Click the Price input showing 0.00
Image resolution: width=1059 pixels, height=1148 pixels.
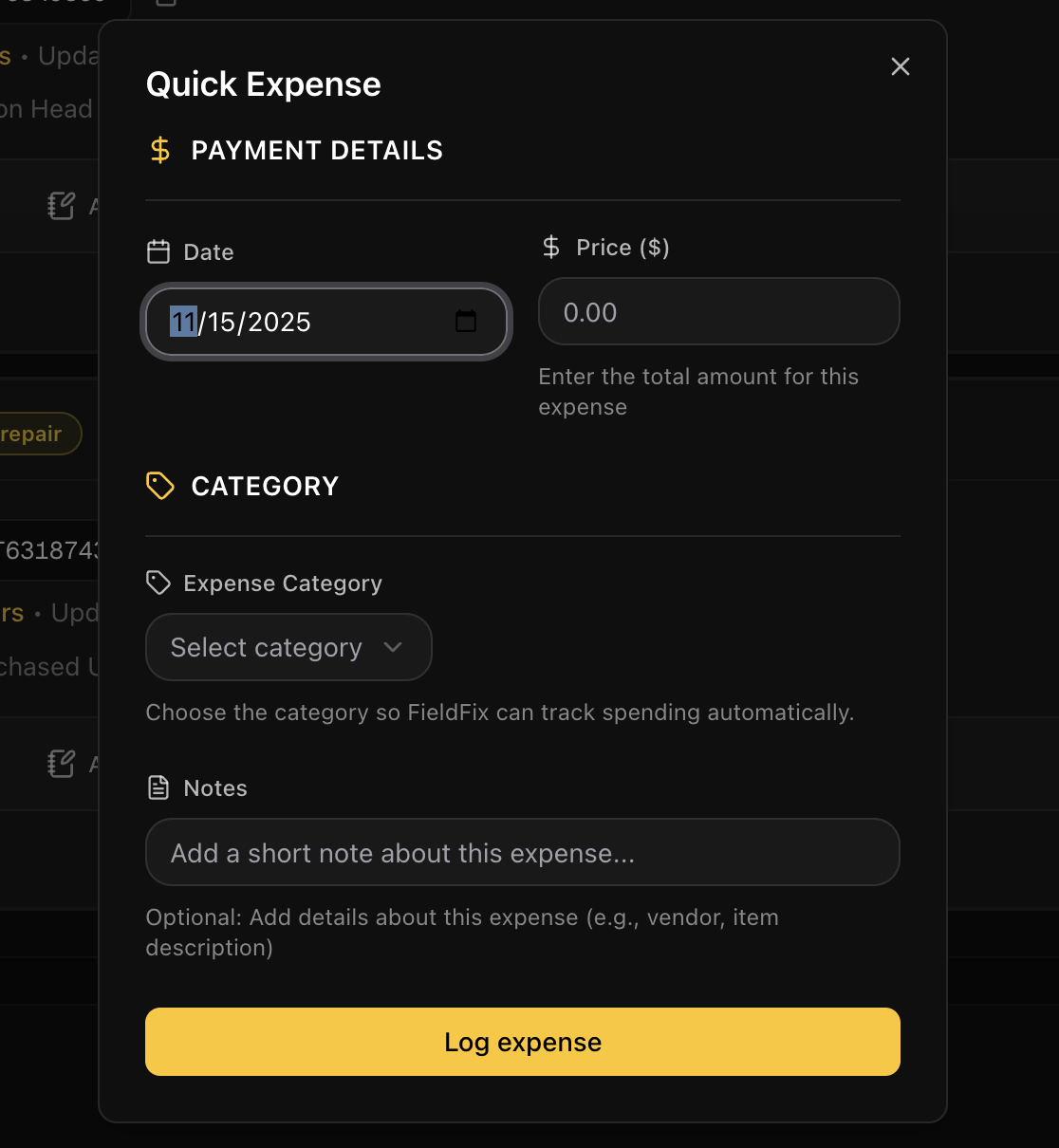[x=718, y=311]
